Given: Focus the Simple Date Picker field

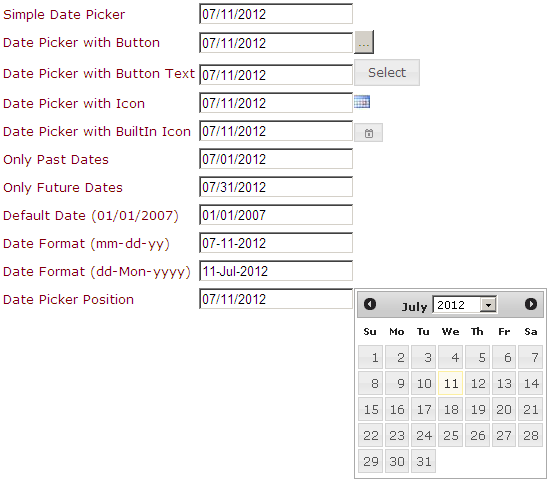Looking at the screenshot, I should pyautogui.click(x=276, y=14).
